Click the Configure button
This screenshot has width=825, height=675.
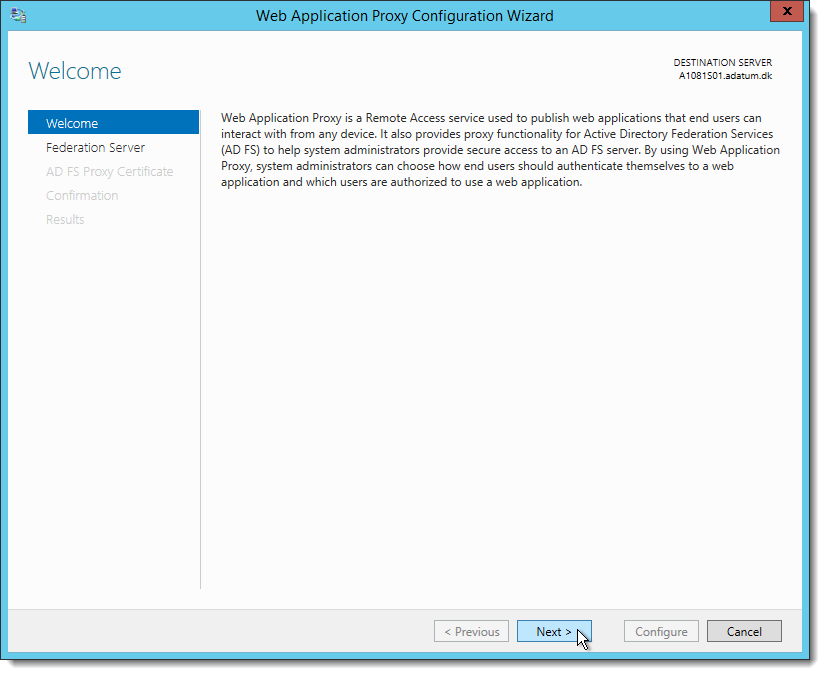point(661,632)
